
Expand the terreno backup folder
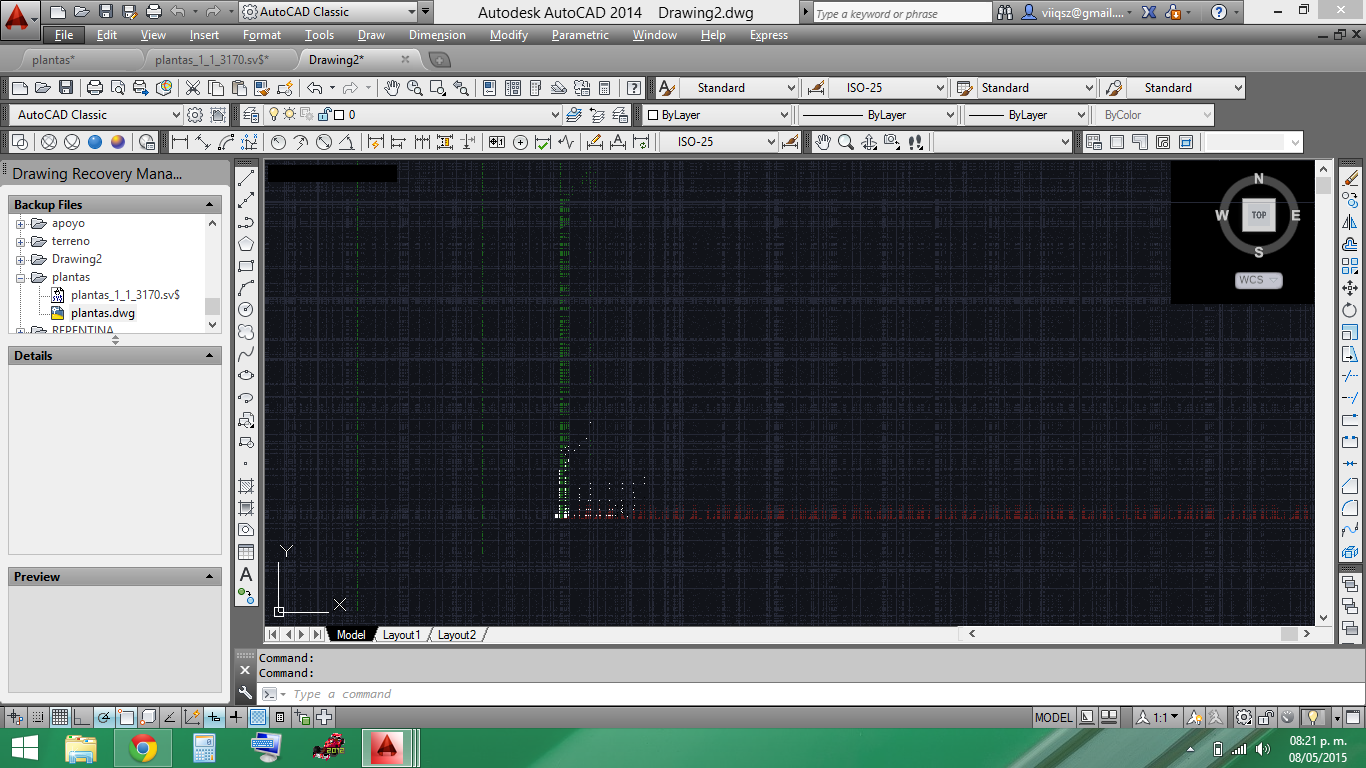coord(20,242)
